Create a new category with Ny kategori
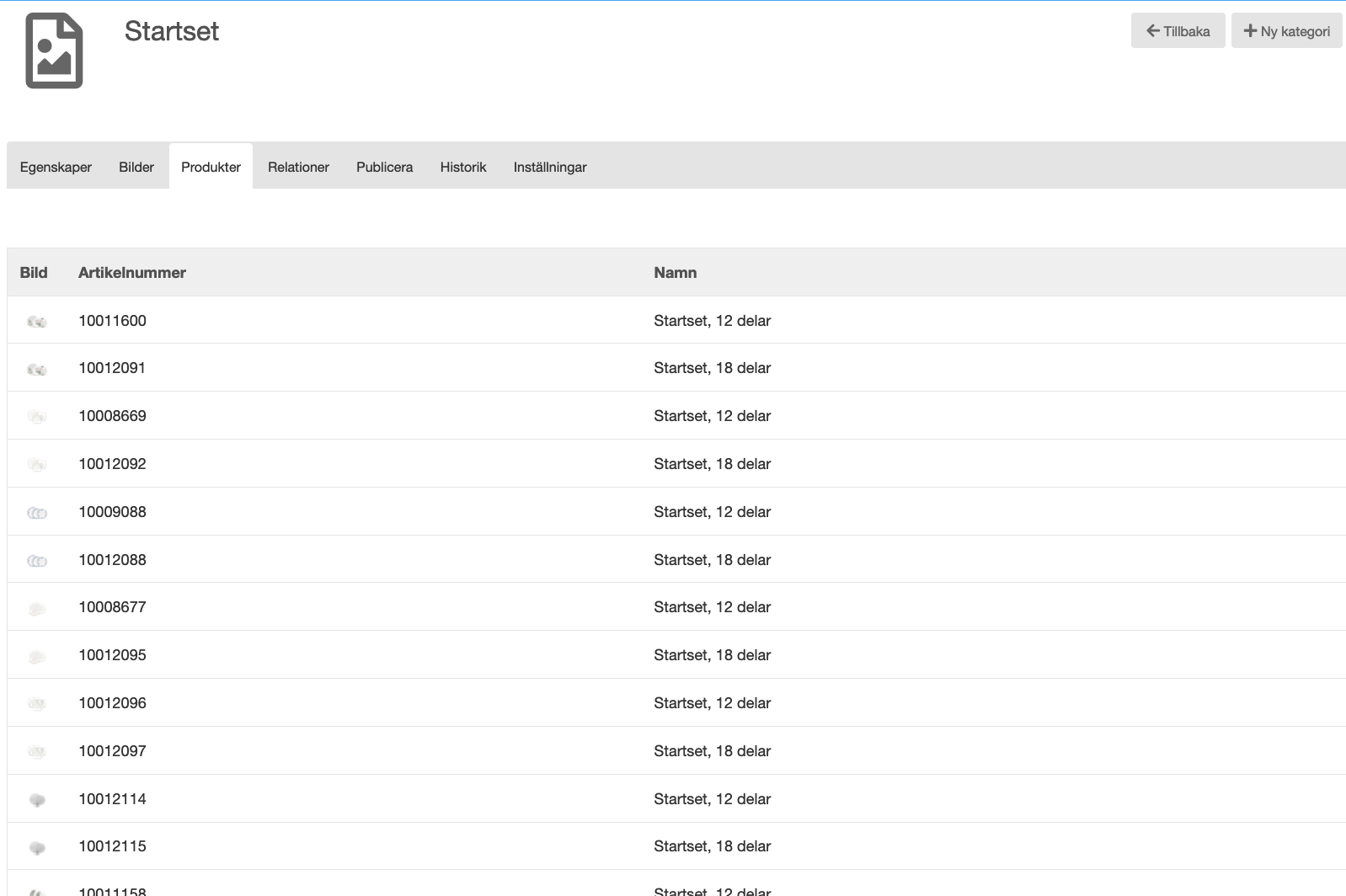 [x=1286, y=31]
